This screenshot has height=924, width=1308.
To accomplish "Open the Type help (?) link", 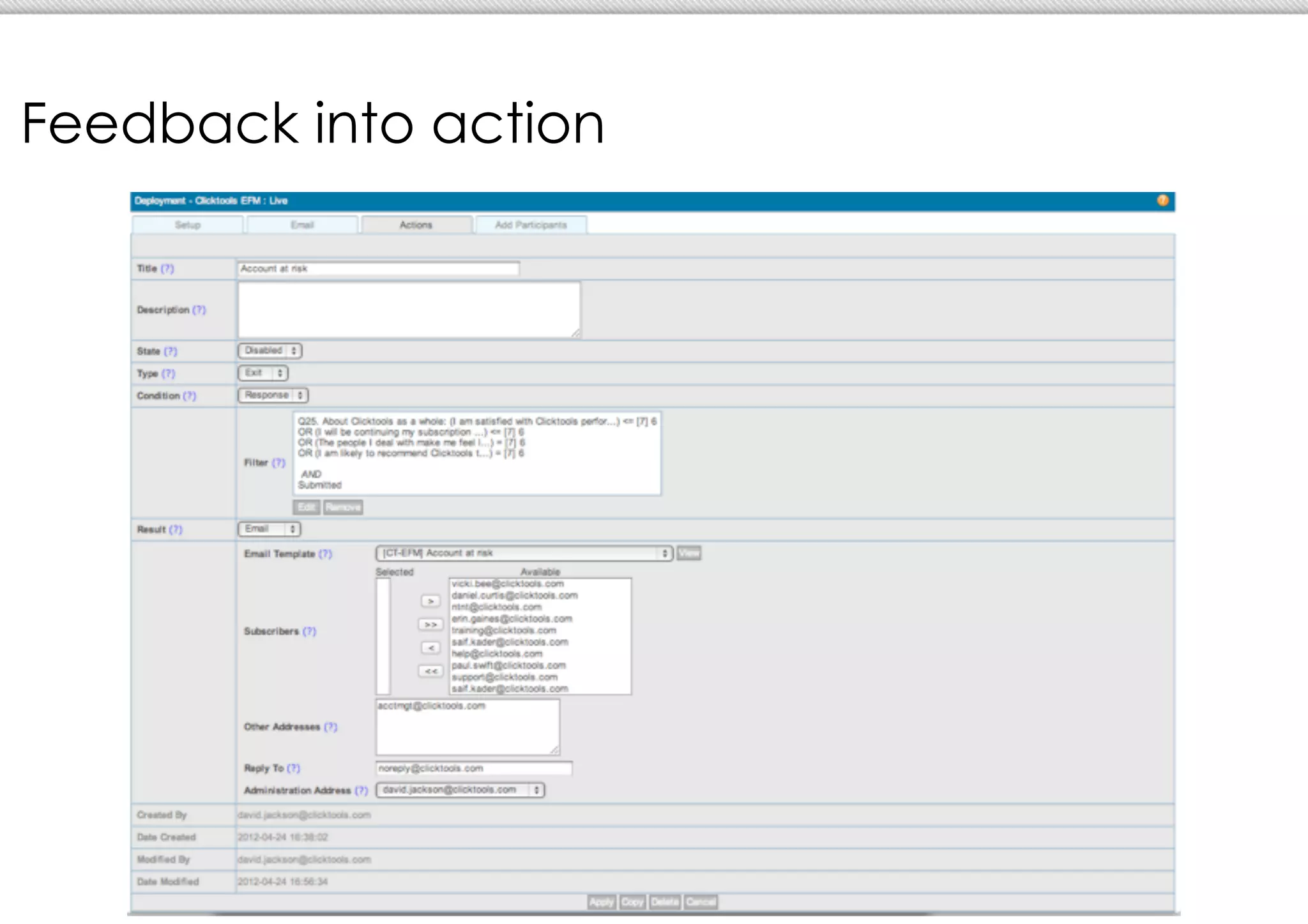I will coord(168,374).
